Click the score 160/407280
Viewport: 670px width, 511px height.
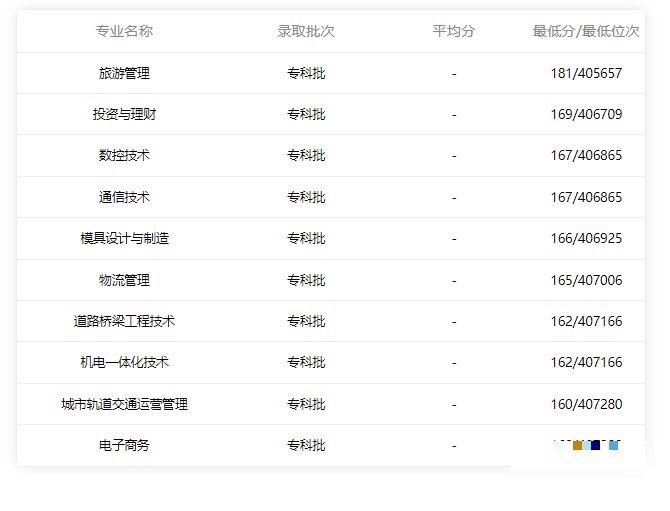tap(586, 404)
